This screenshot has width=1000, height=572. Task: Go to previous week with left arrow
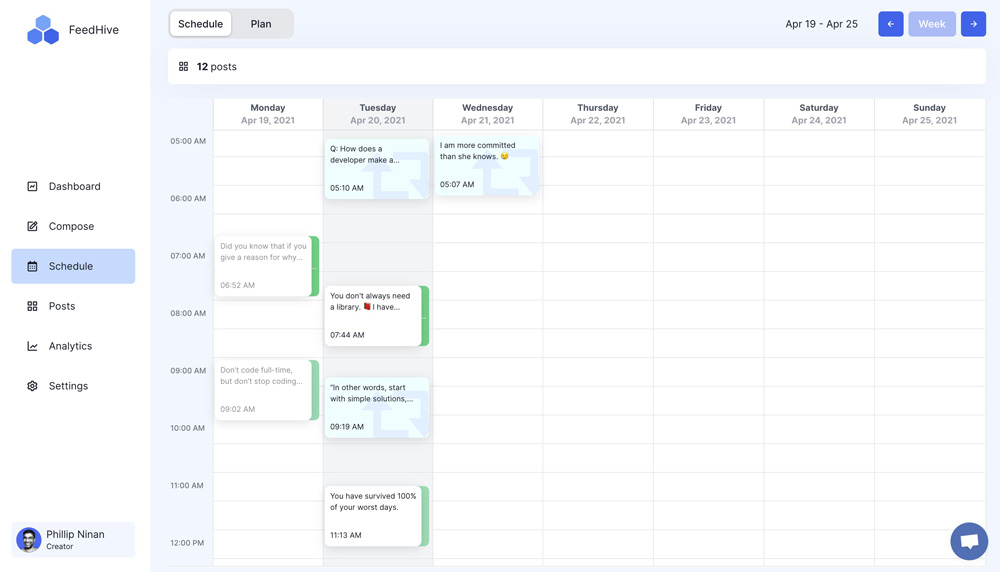tap(890, 24)
